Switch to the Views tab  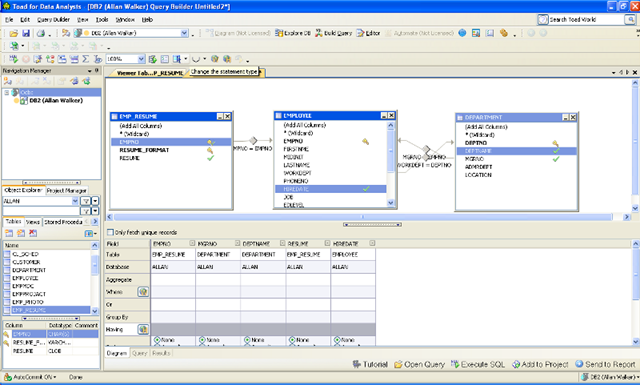tap(33, 222)
